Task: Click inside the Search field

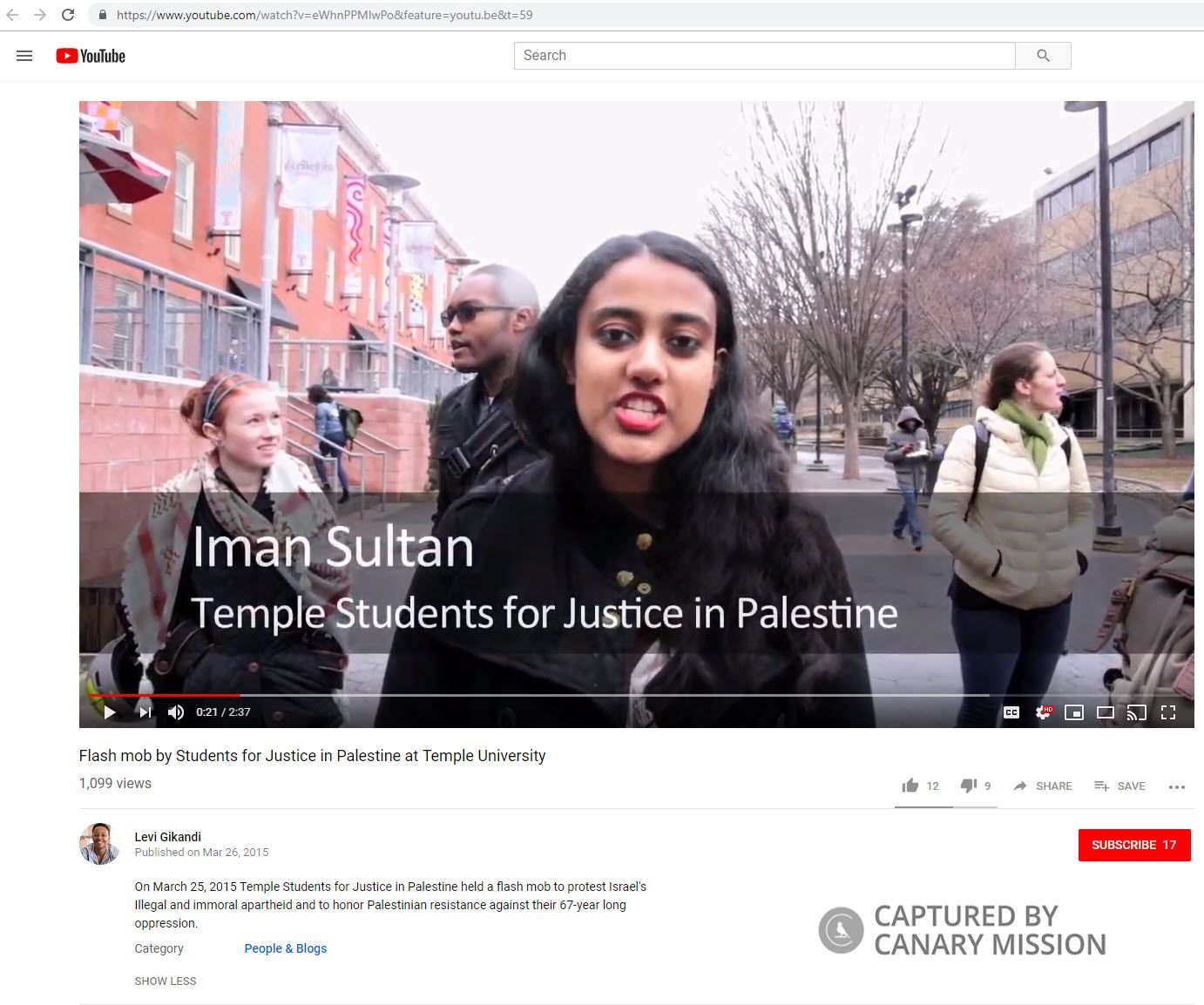Action: point(762,55)
